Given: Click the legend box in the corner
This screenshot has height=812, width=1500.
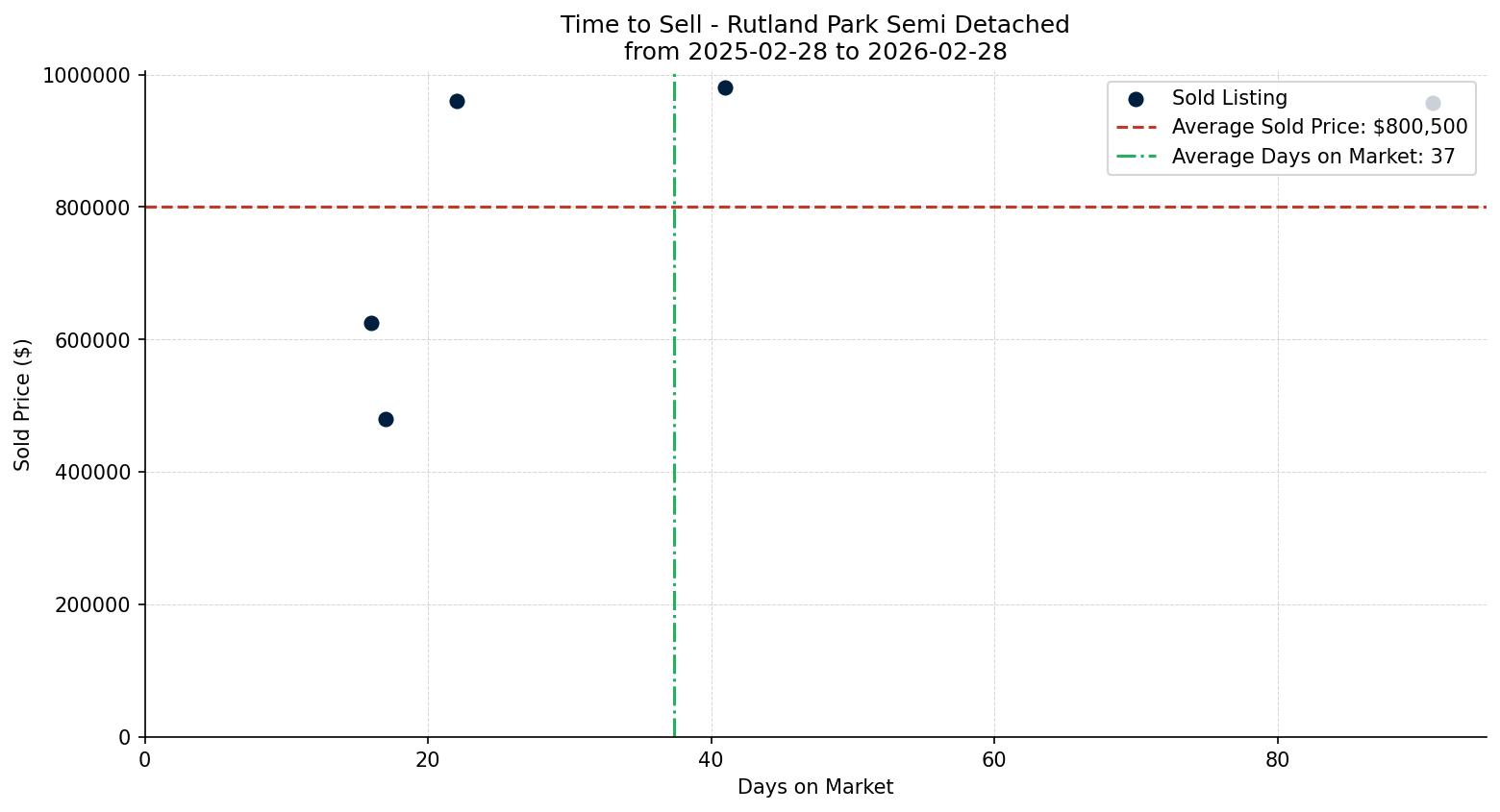Looking at the screenshot, I should (x=1293, y=126).
